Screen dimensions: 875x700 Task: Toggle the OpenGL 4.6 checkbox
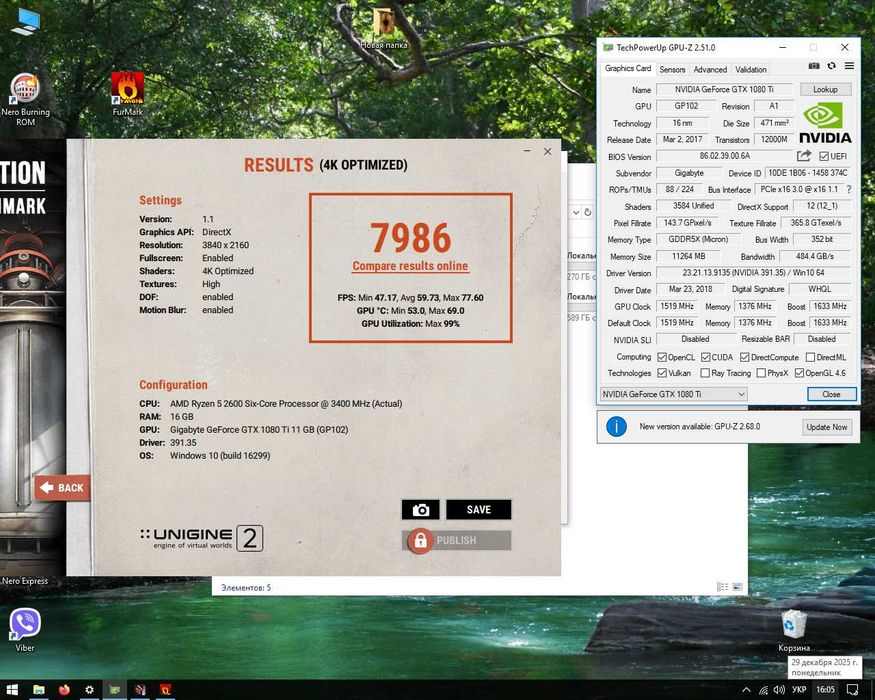point(799,373)
